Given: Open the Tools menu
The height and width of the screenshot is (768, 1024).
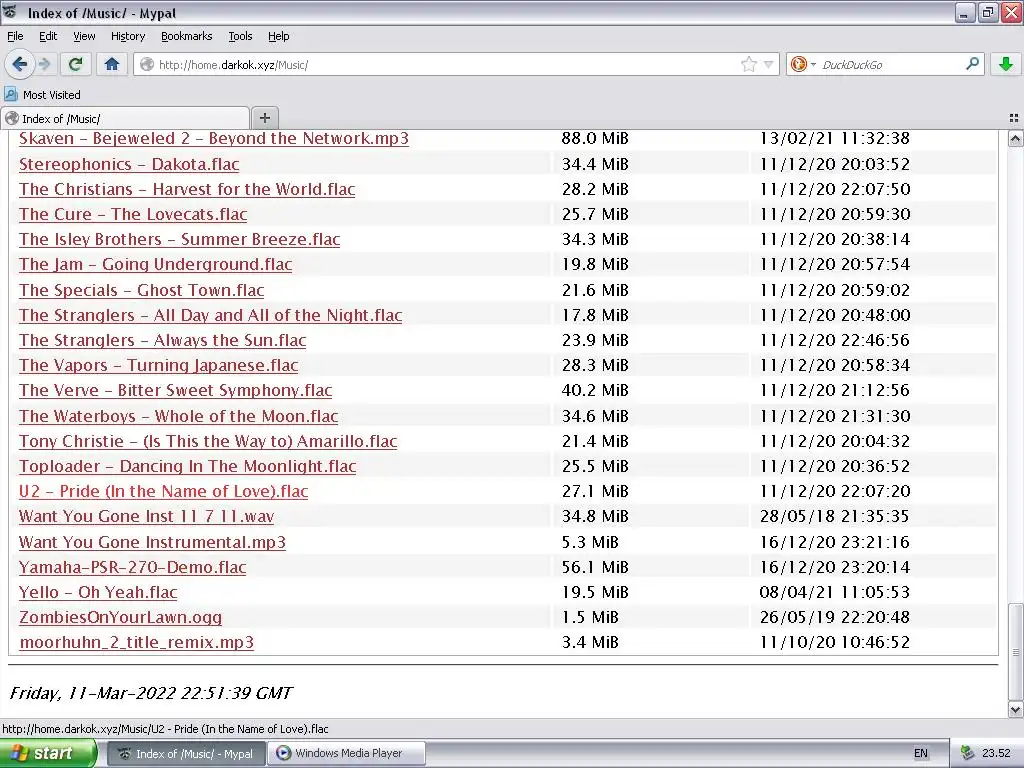Looking at the screenshot, I should point(240,36).
